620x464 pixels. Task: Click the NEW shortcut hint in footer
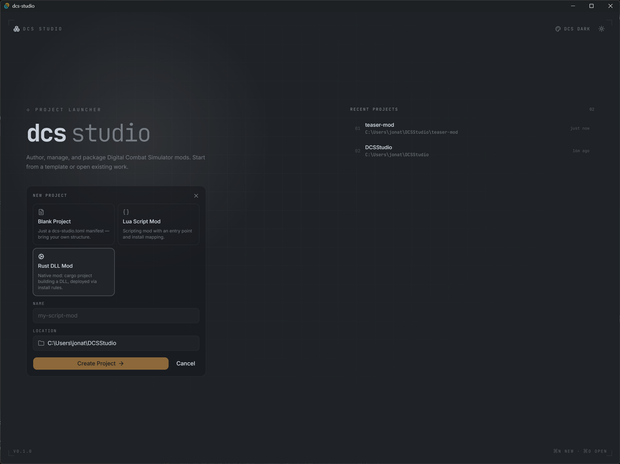[563, 451]
